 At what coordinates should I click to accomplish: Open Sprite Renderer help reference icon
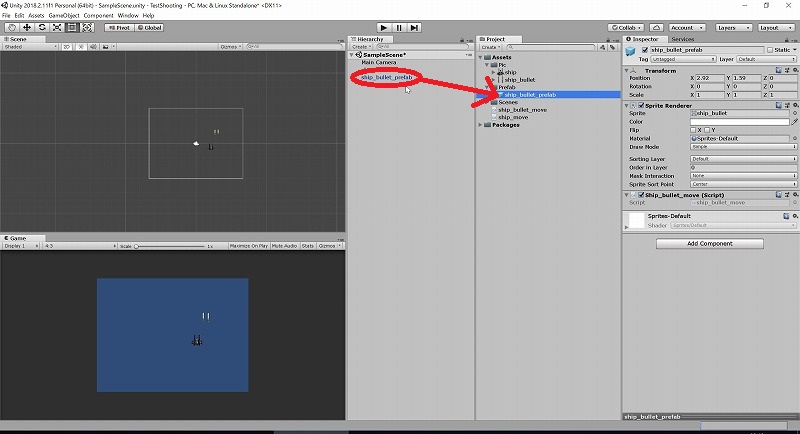779,105
